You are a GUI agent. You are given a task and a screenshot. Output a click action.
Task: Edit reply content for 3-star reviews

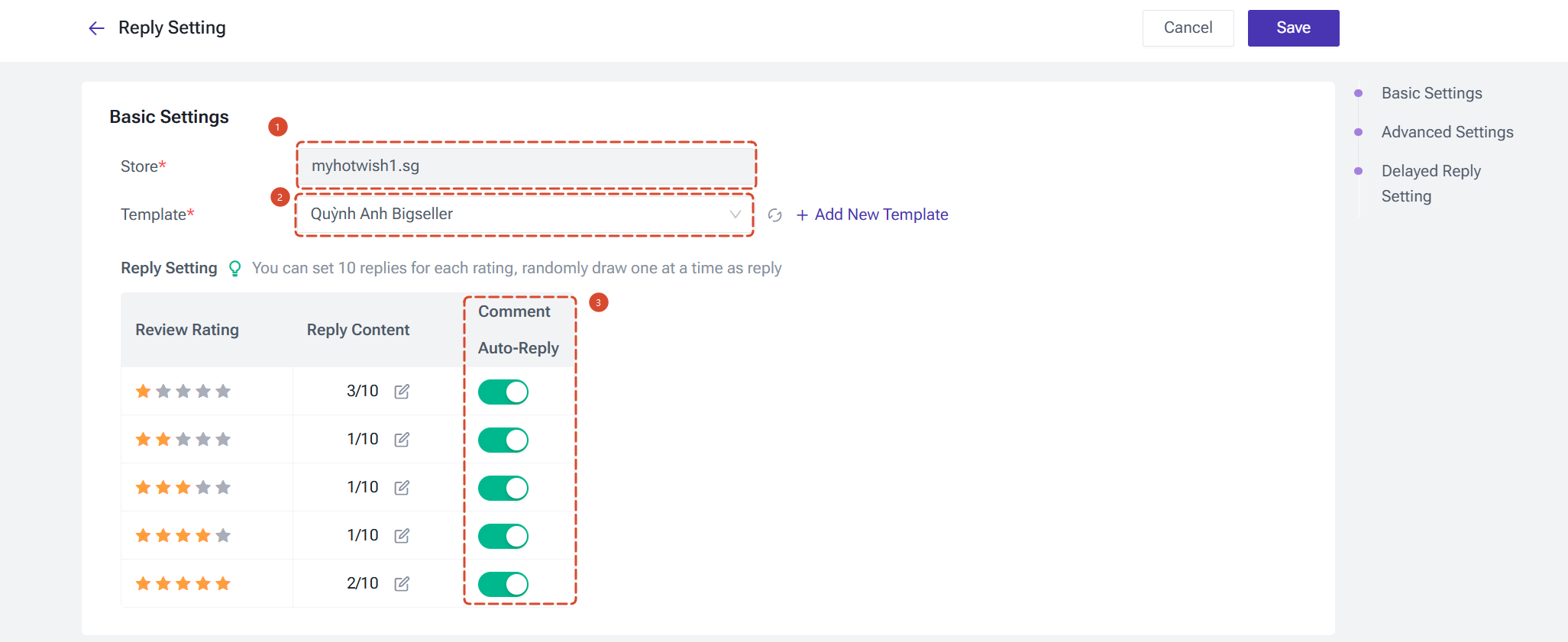pos(402,488)
